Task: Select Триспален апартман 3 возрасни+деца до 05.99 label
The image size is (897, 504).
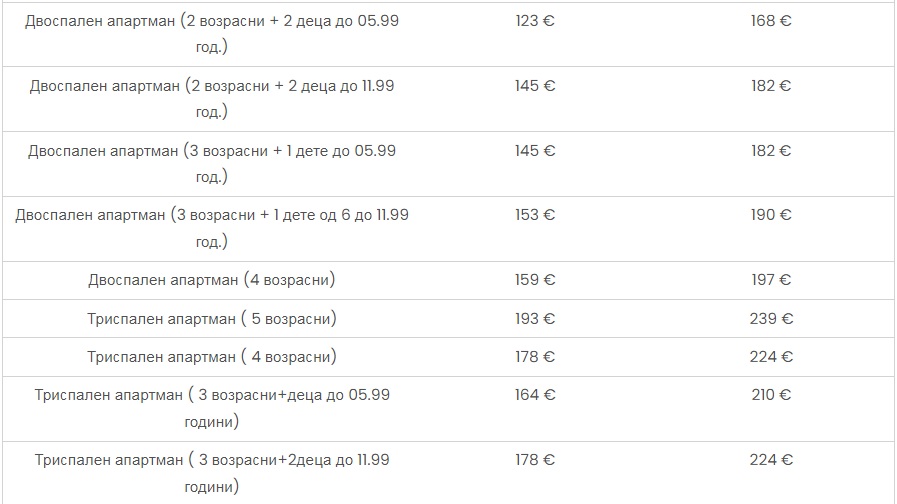Action: (212, 408)
